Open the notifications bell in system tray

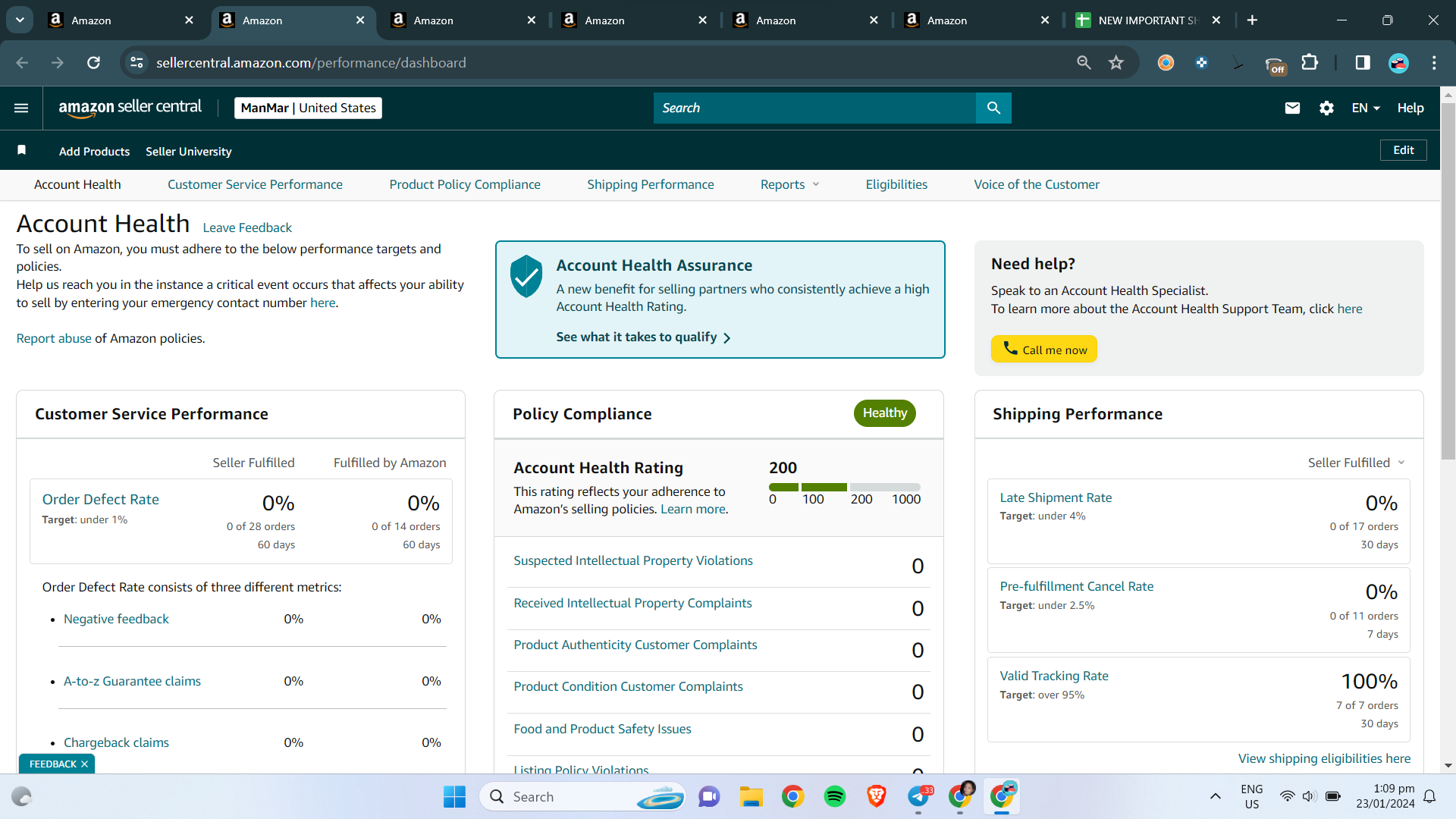click(1429, 797)
